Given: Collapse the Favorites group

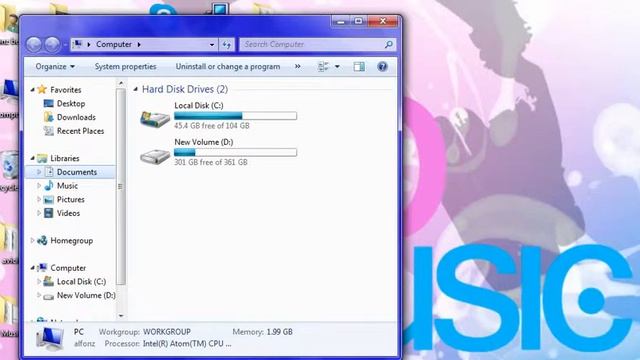Looking at the screenshot, I should (x=33, y=90).
